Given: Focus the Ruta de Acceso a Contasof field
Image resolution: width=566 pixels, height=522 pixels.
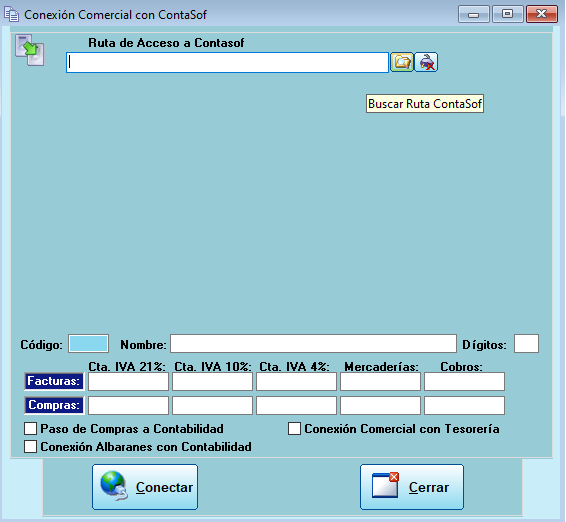Looking at the screenshot, I should pyautogui.click(x=227, y=62).
